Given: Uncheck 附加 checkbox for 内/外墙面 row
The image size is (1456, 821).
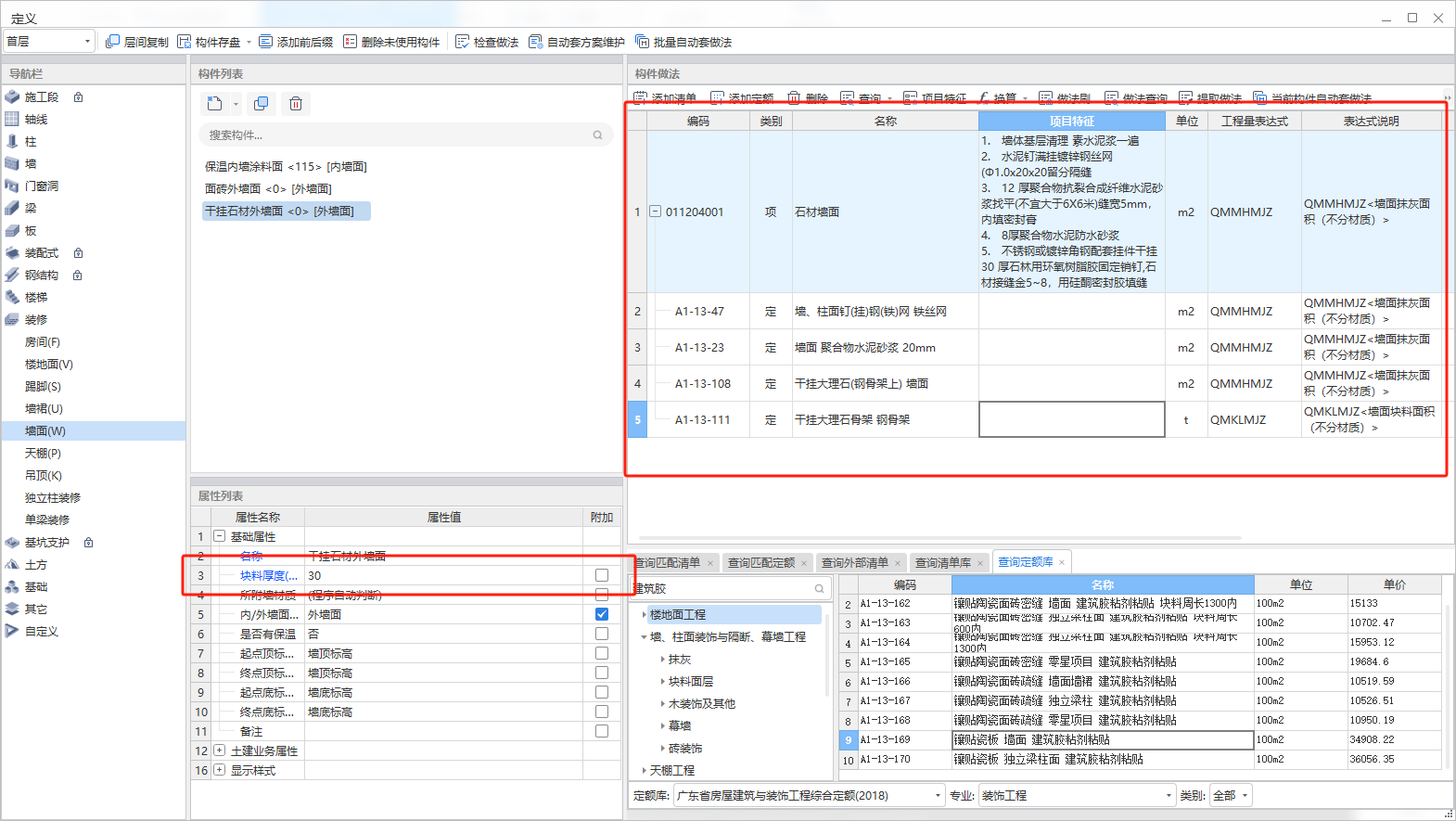Looking at the screenshot, I should [x=602, y=614].
